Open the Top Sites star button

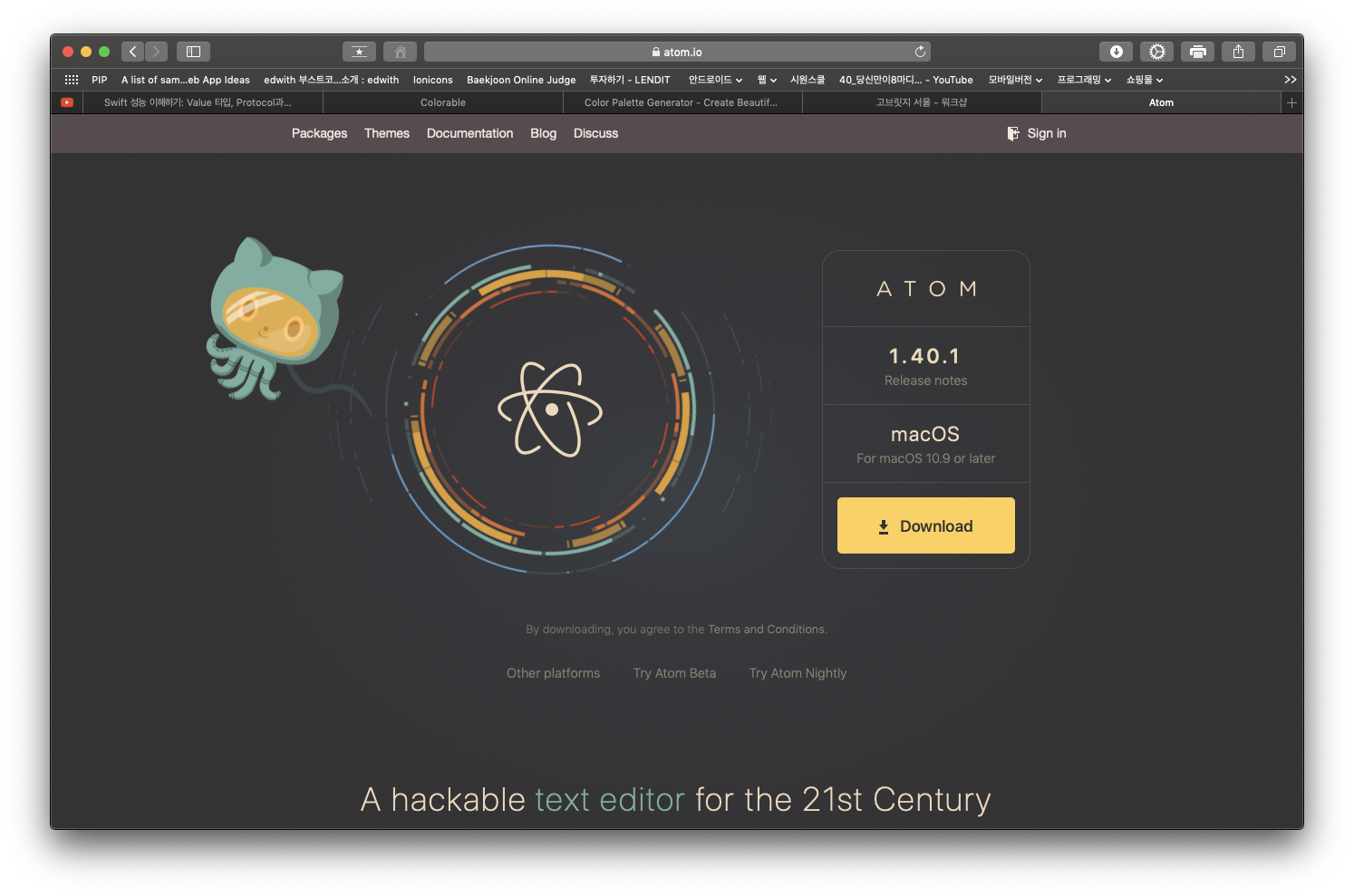(x=359, y=52)
